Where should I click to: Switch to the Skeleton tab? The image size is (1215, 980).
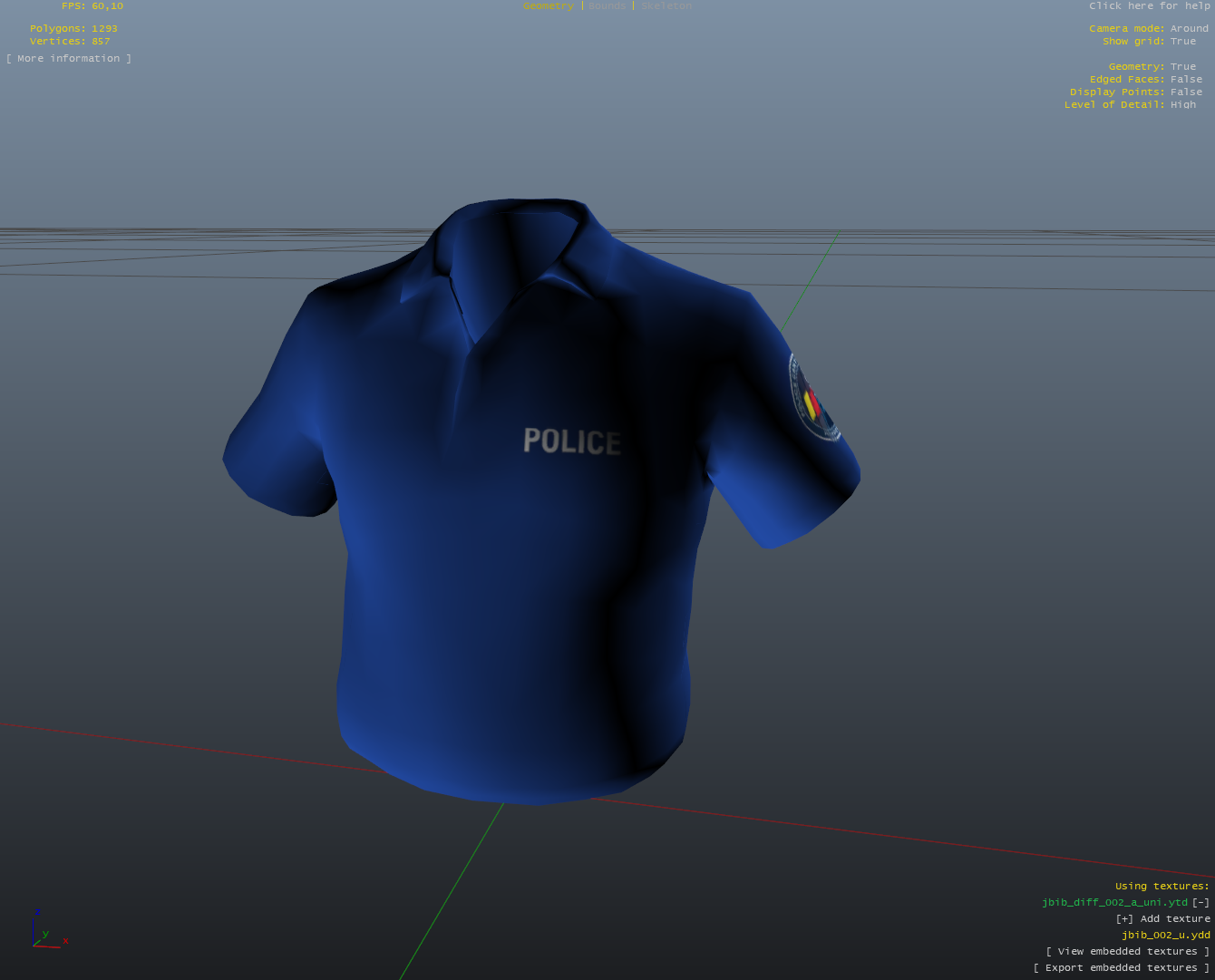[x=666, y=5]
